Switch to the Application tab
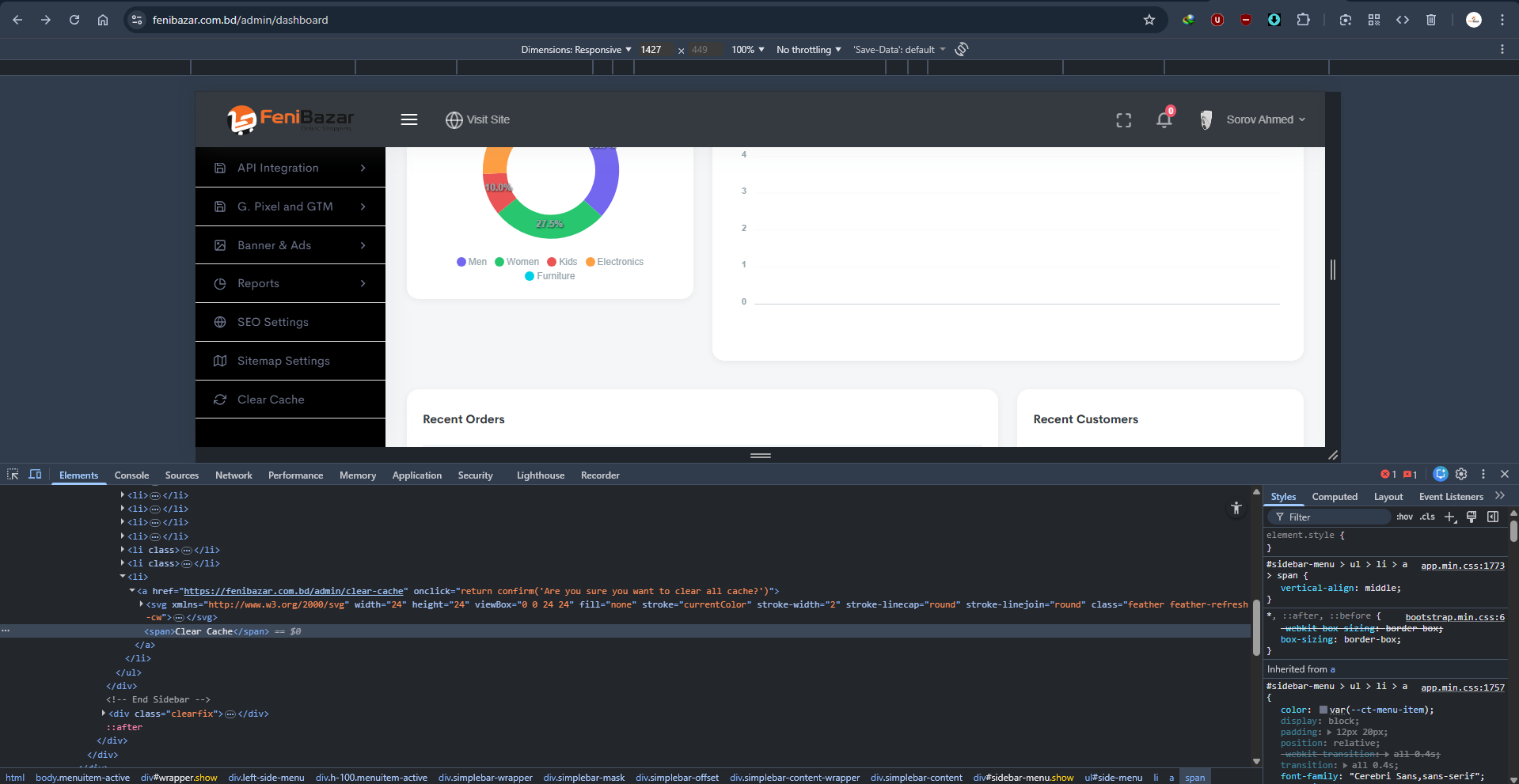Viewport: 1519px width, 784px height. click(417, 475)
